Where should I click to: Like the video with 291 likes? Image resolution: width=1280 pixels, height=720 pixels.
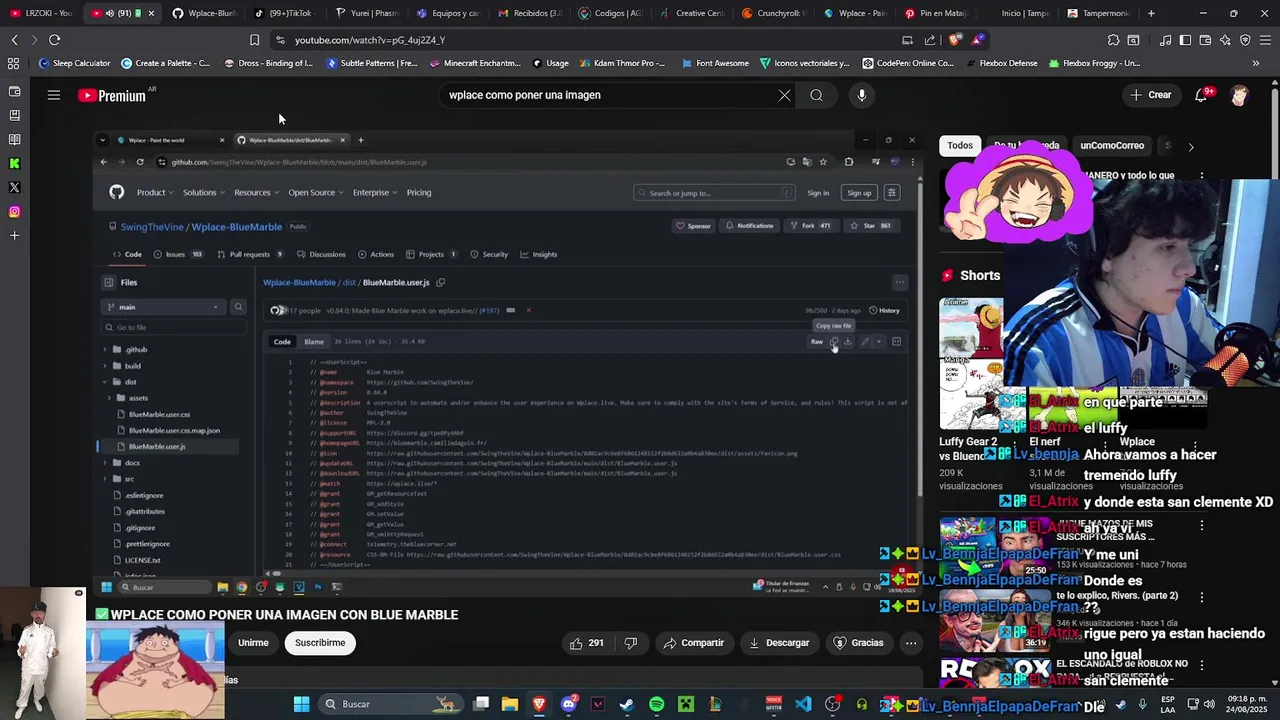pyautogui.click(x=586, y=643)
